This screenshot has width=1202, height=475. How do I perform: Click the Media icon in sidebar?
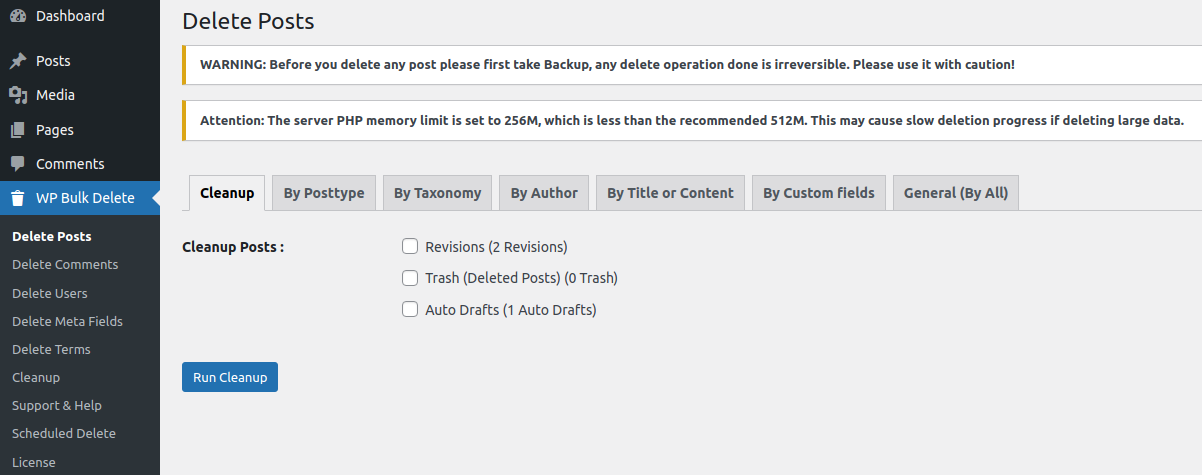pos(18,95)
